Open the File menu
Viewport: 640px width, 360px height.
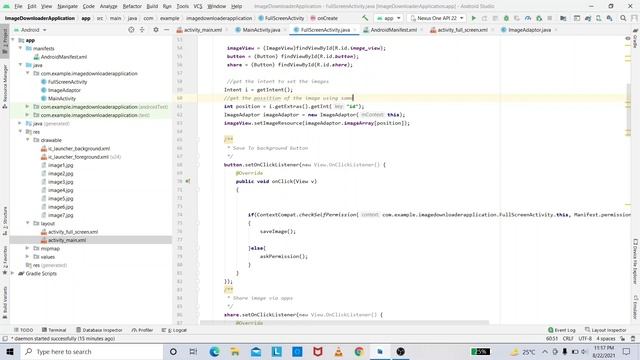point(18,6)
